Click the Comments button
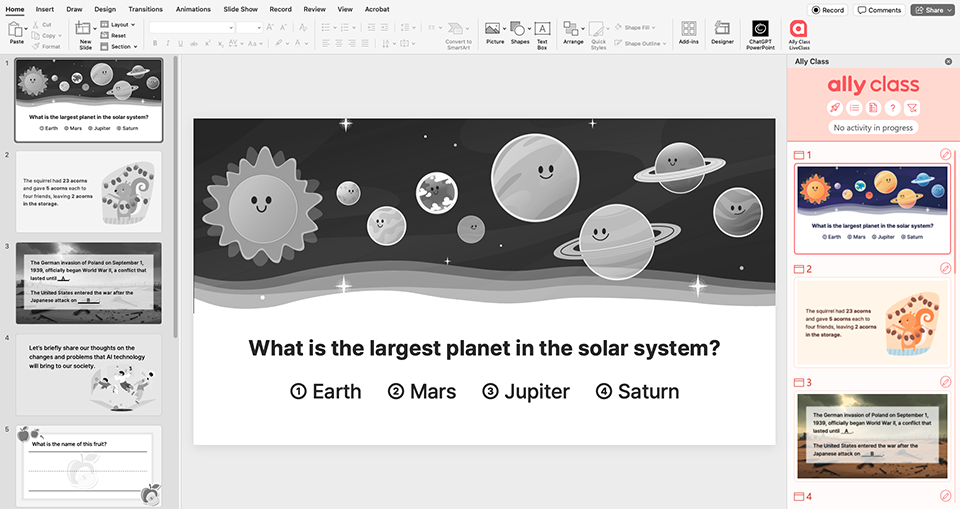960x509 pixels. (x=879, y=10)
